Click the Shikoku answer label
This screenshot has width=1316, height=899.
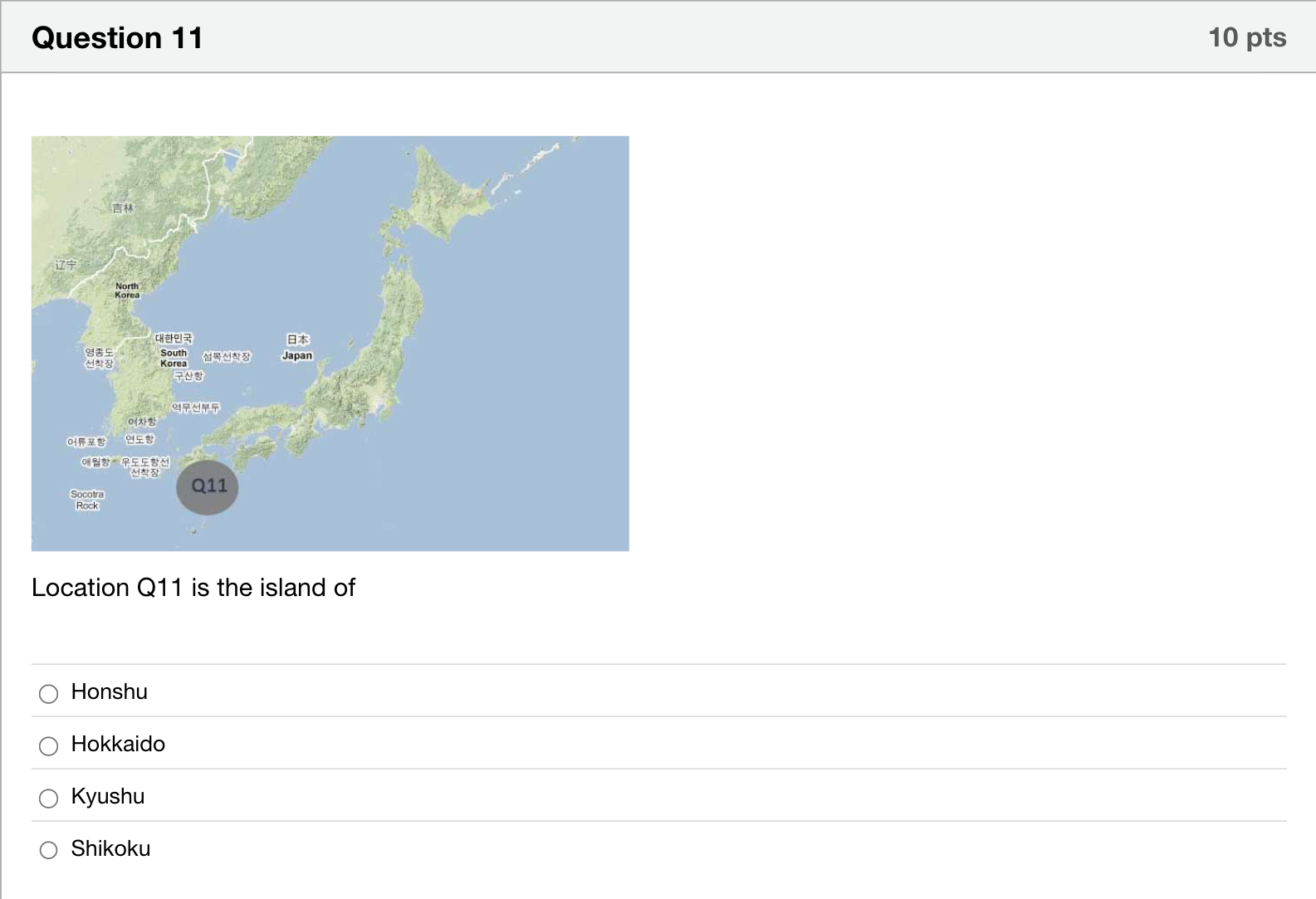click(110, 848)
